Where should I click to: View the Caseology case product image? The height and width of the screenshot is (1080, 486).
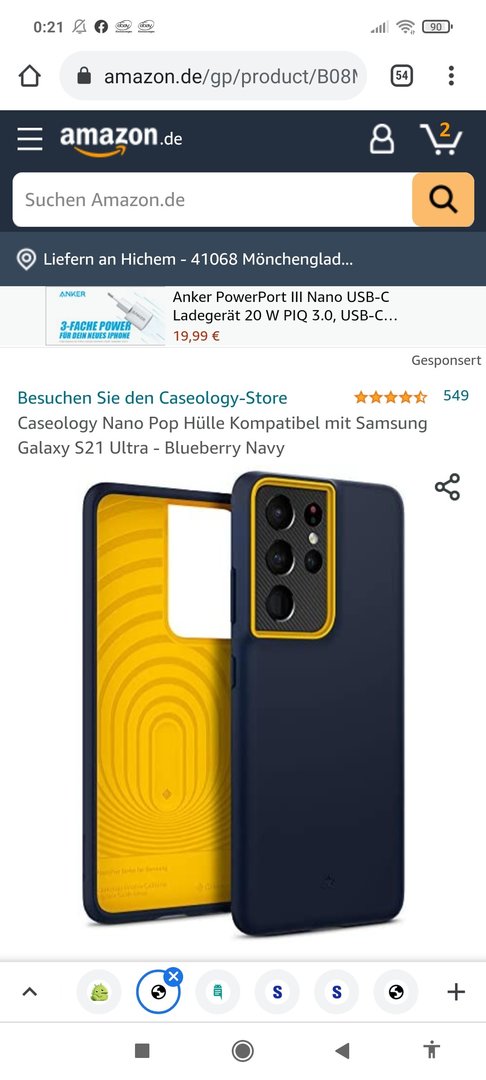tap(243, 703)
